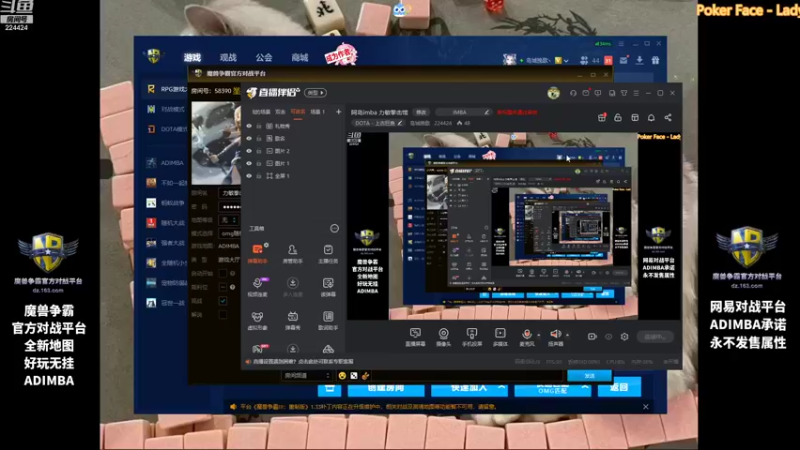Screen dimensions: 800x450
Task: Click the 返回 button
Action: click(618, 388)
